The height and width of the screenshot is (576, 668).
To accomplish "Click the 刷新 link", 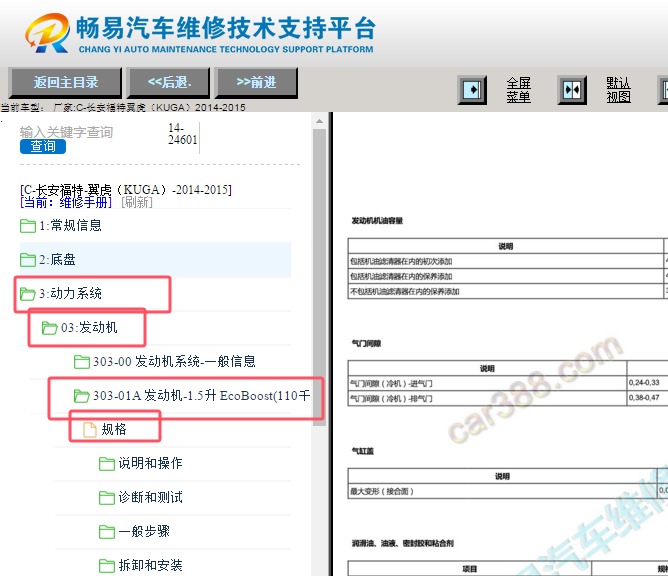I will coord(137,202).
